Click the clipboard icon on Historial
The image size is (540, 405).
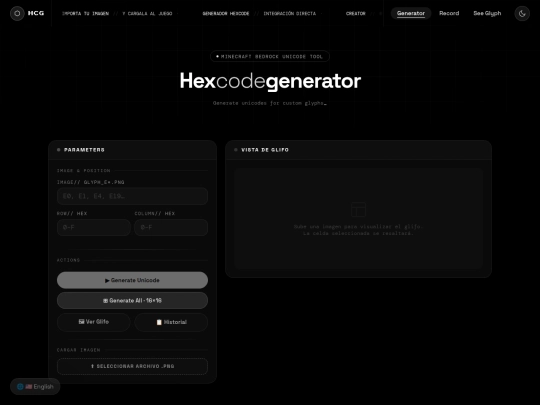(159, 322)
